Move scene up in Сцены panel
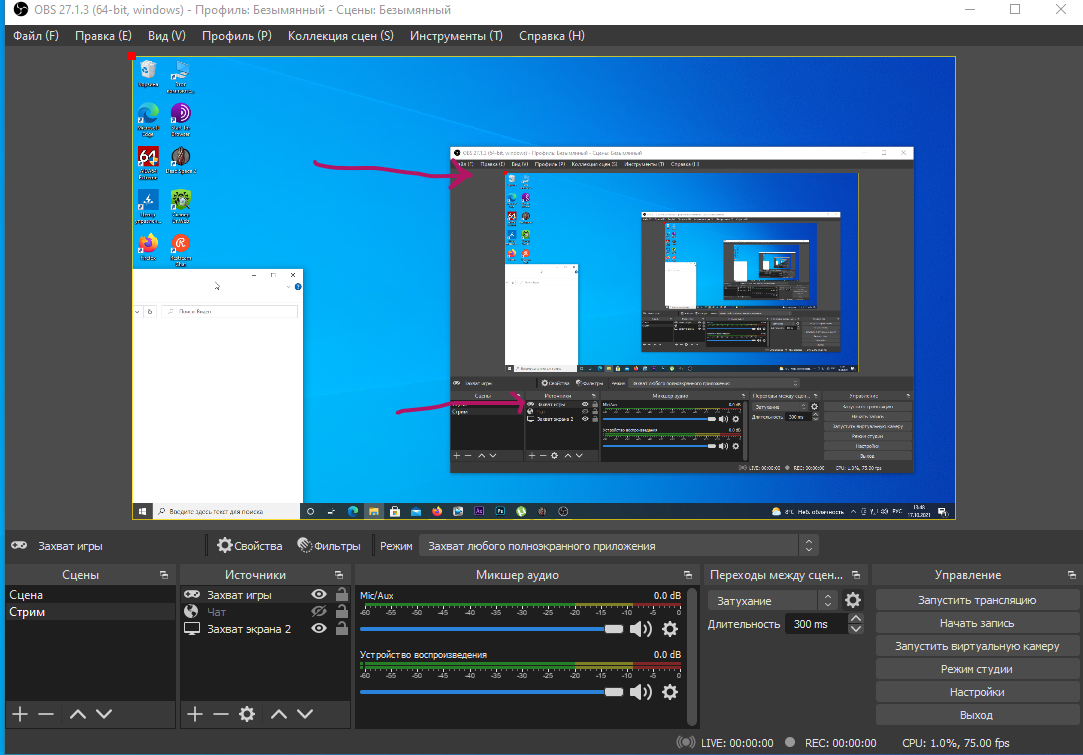Viewport: 1083px width, 755px height. pyautogui.click(x=77, y=714)
